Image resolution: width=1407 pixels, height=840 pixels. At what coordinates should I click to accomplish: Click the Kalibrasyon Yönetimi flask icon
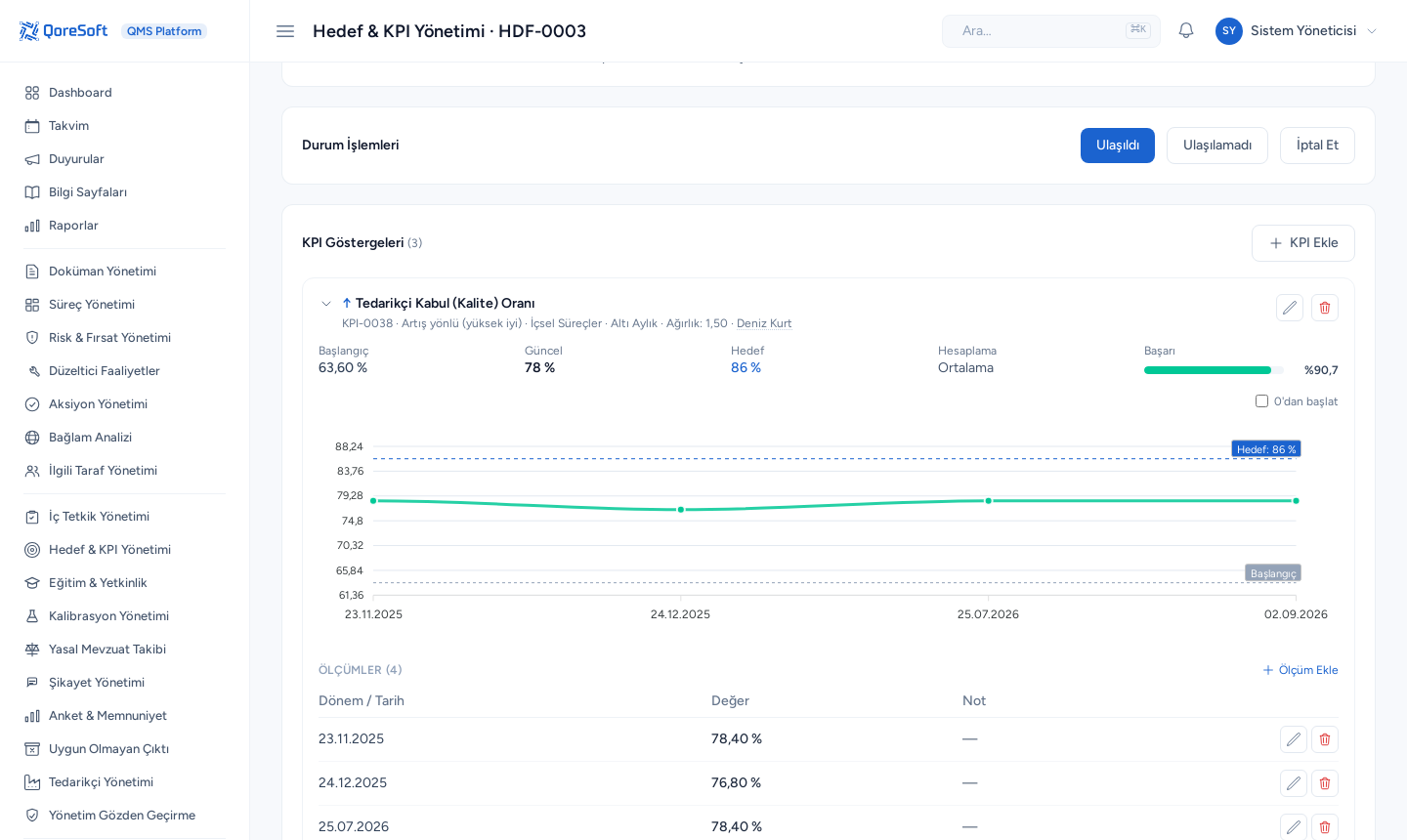[x=32, y=616]
